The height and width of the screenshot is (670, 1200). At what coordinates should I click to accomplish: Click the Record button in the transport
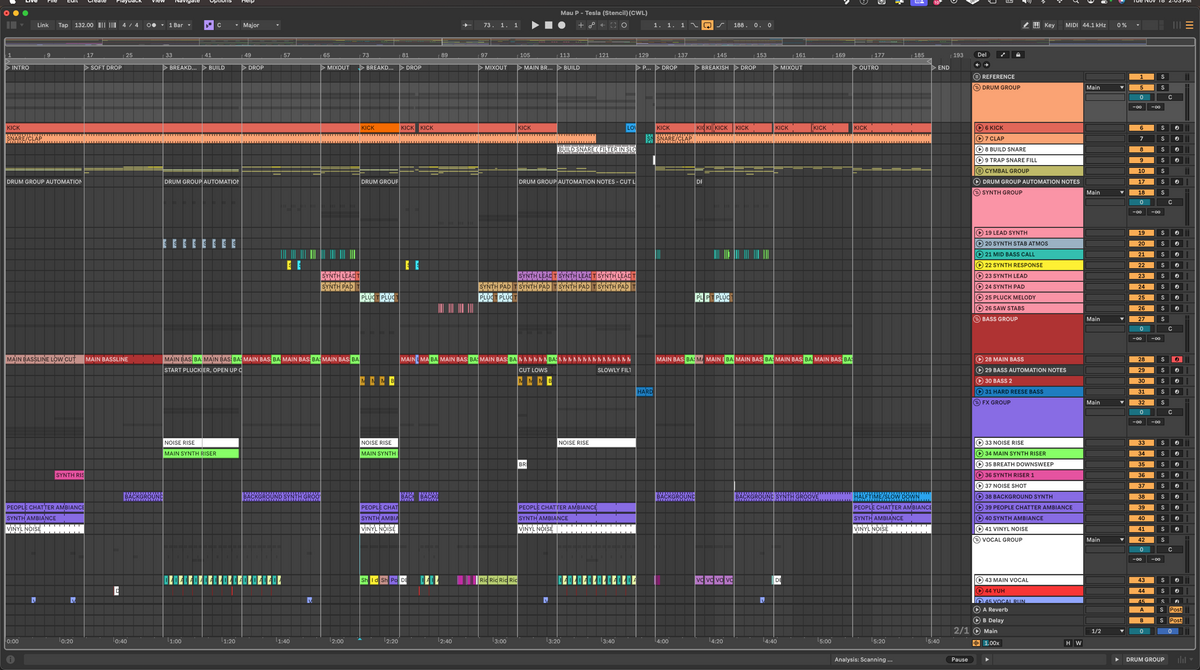[561, 25]
